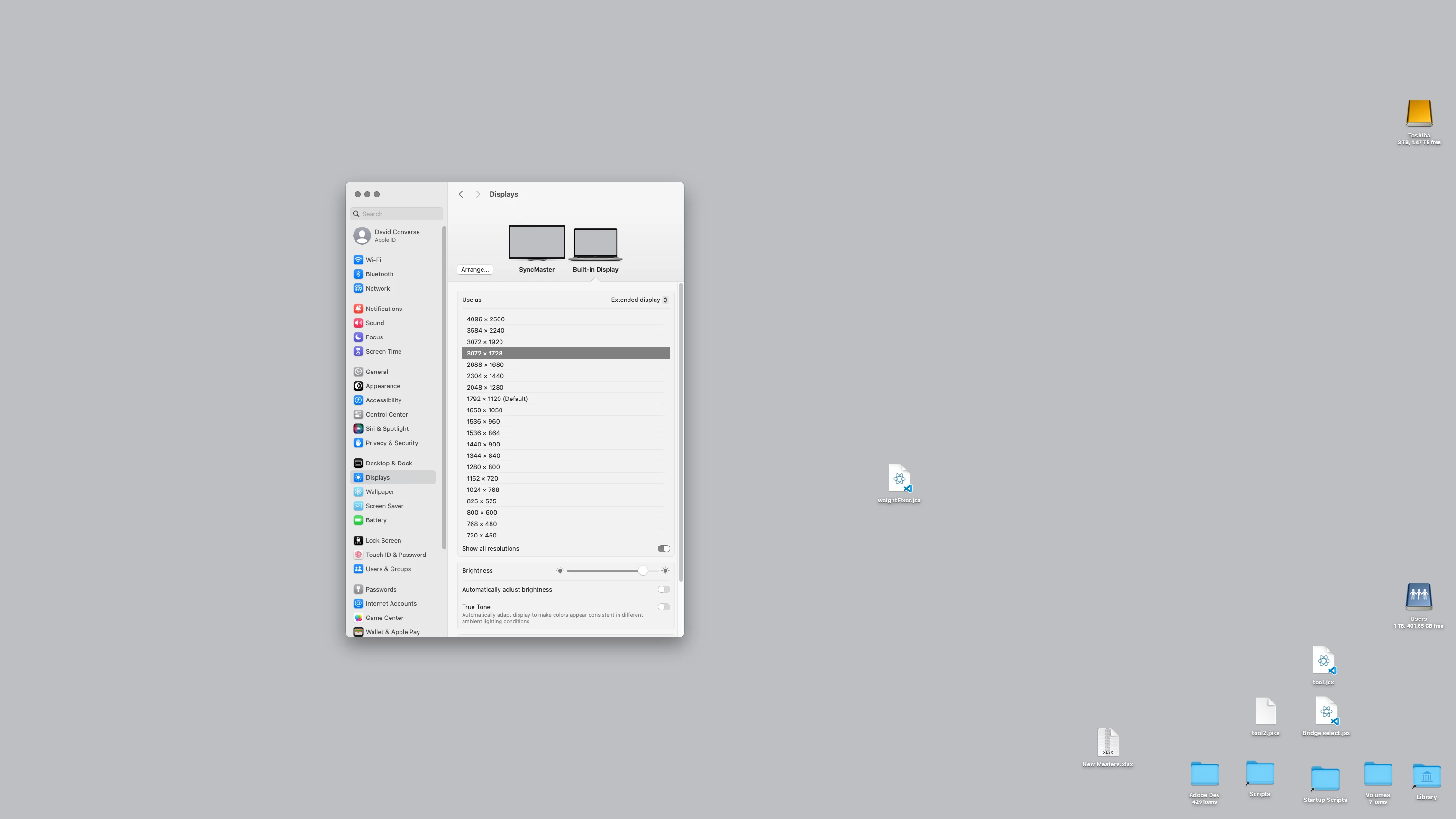Open the Use as Extended display dropdown
Viewport: 1456px width, 819px height.
click(x=639, y=300)
